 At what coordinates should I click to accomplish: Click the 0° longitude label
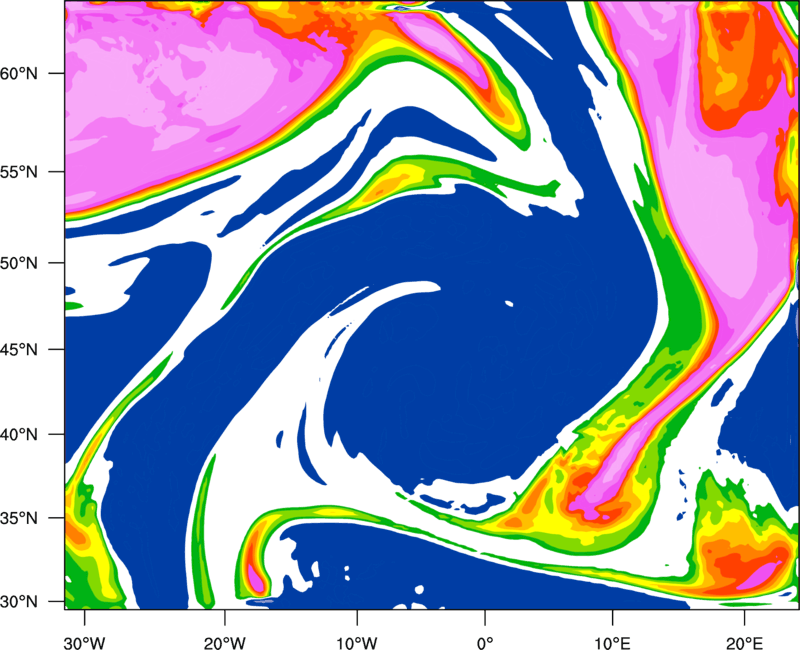485,643
